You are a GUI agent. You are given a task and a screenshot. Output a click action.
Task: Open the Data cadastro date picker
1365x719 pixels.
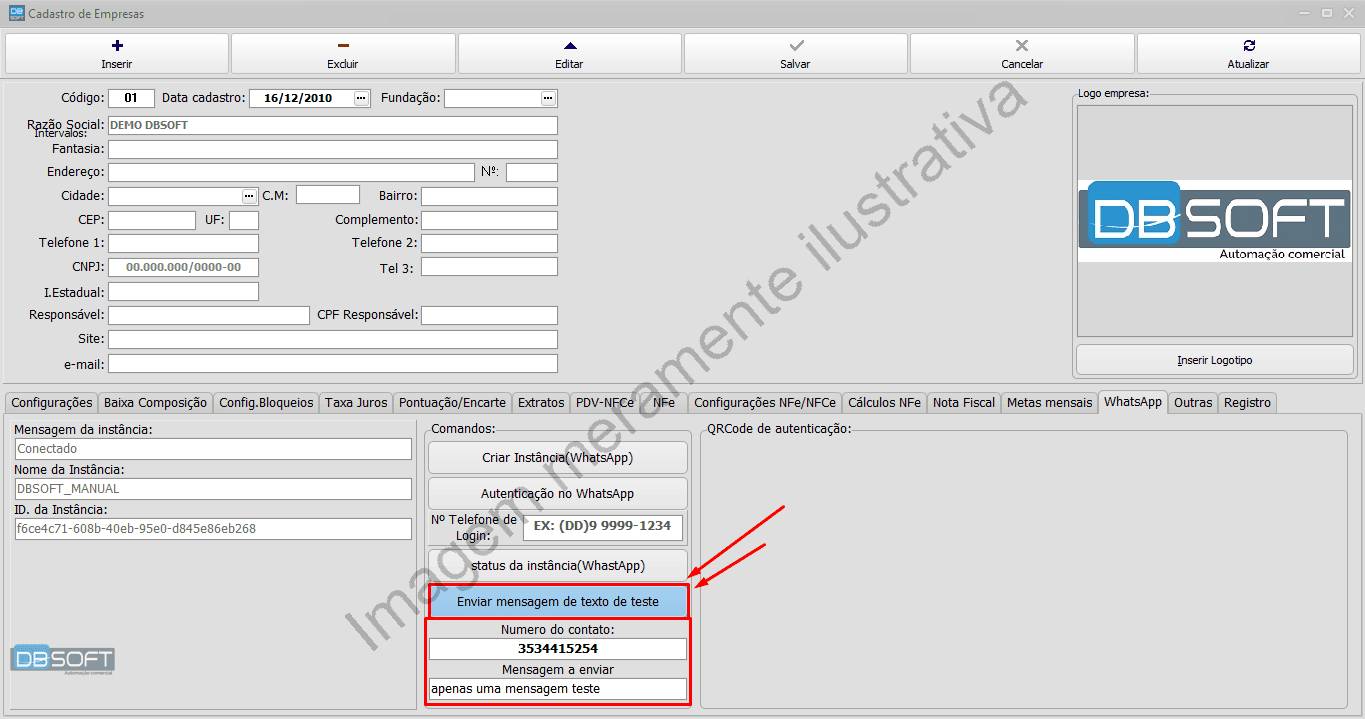359,97
